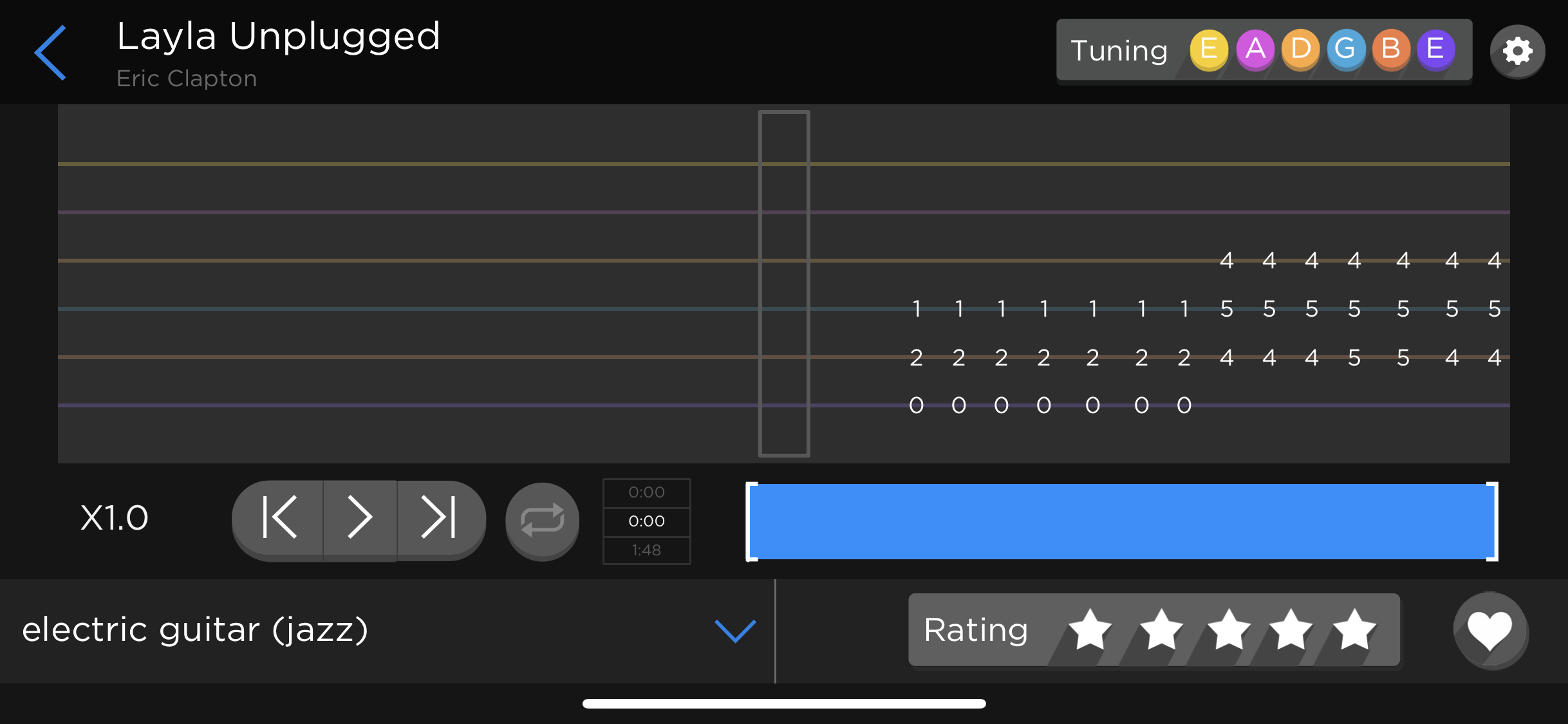Rate the tab with the fifth star
Viewport: 1568px width, 724px height.
(1354, 629)
